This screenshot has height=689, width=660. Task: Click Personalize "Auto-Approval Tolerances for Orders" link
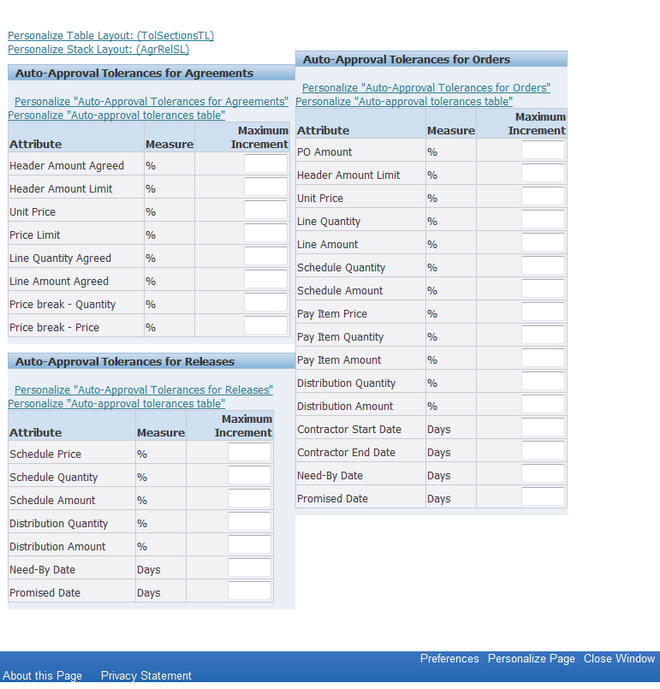click(x=426, y=88)
